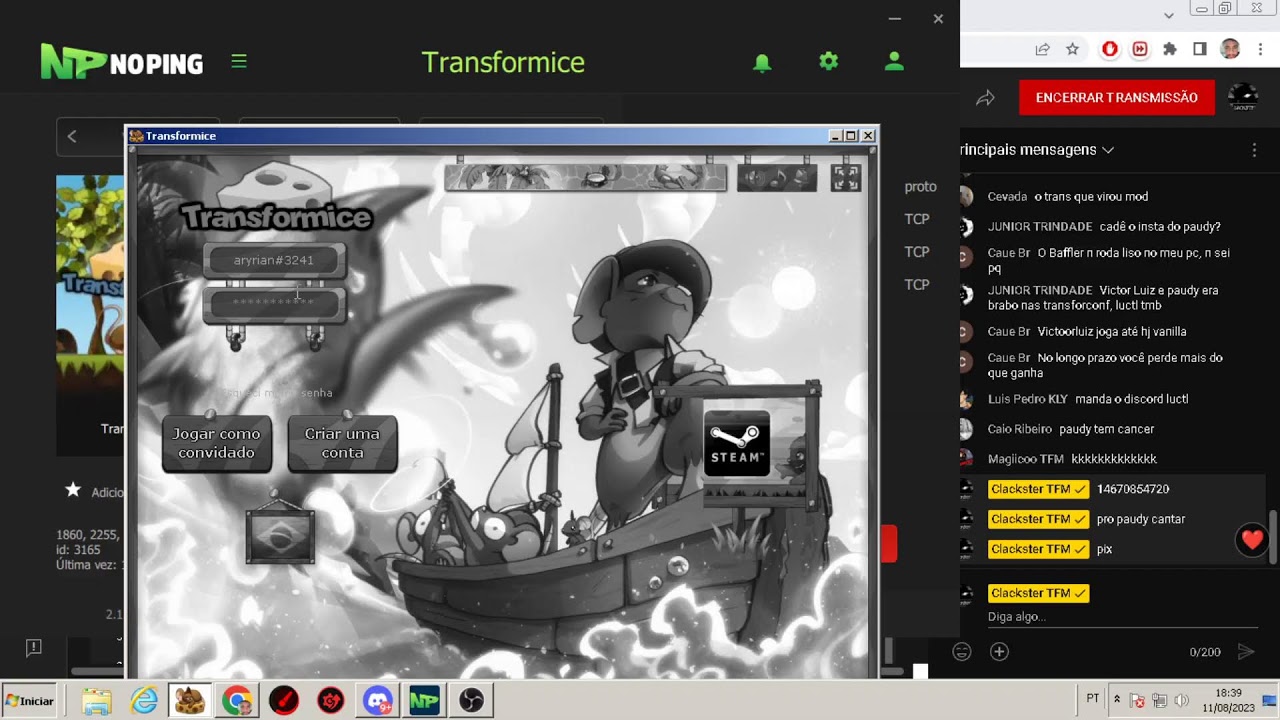Click the 'proto' column header in NoPing
This screenshot has height=720, width=1280.
[x=920, y=187]
